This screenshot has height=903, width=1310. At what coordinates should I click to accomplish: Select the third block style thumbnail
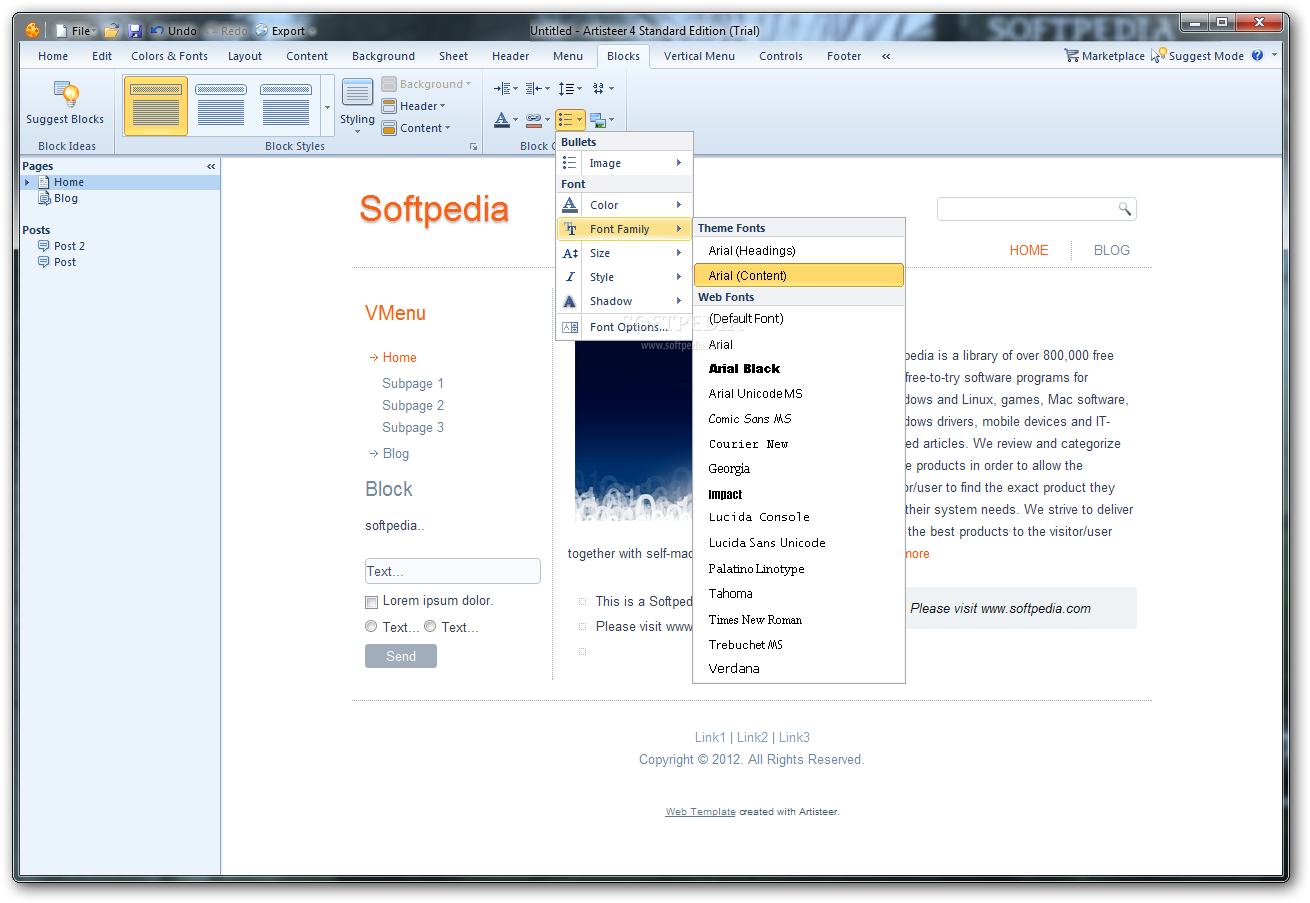(286, 105)
